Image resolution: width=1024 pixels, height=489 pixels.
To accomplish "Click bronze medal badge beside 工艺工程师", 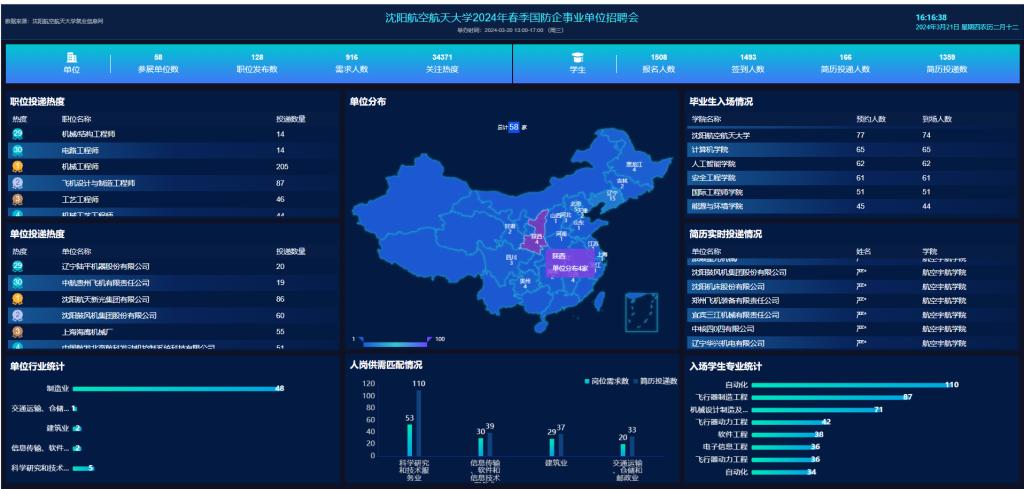I will [18, 199].
